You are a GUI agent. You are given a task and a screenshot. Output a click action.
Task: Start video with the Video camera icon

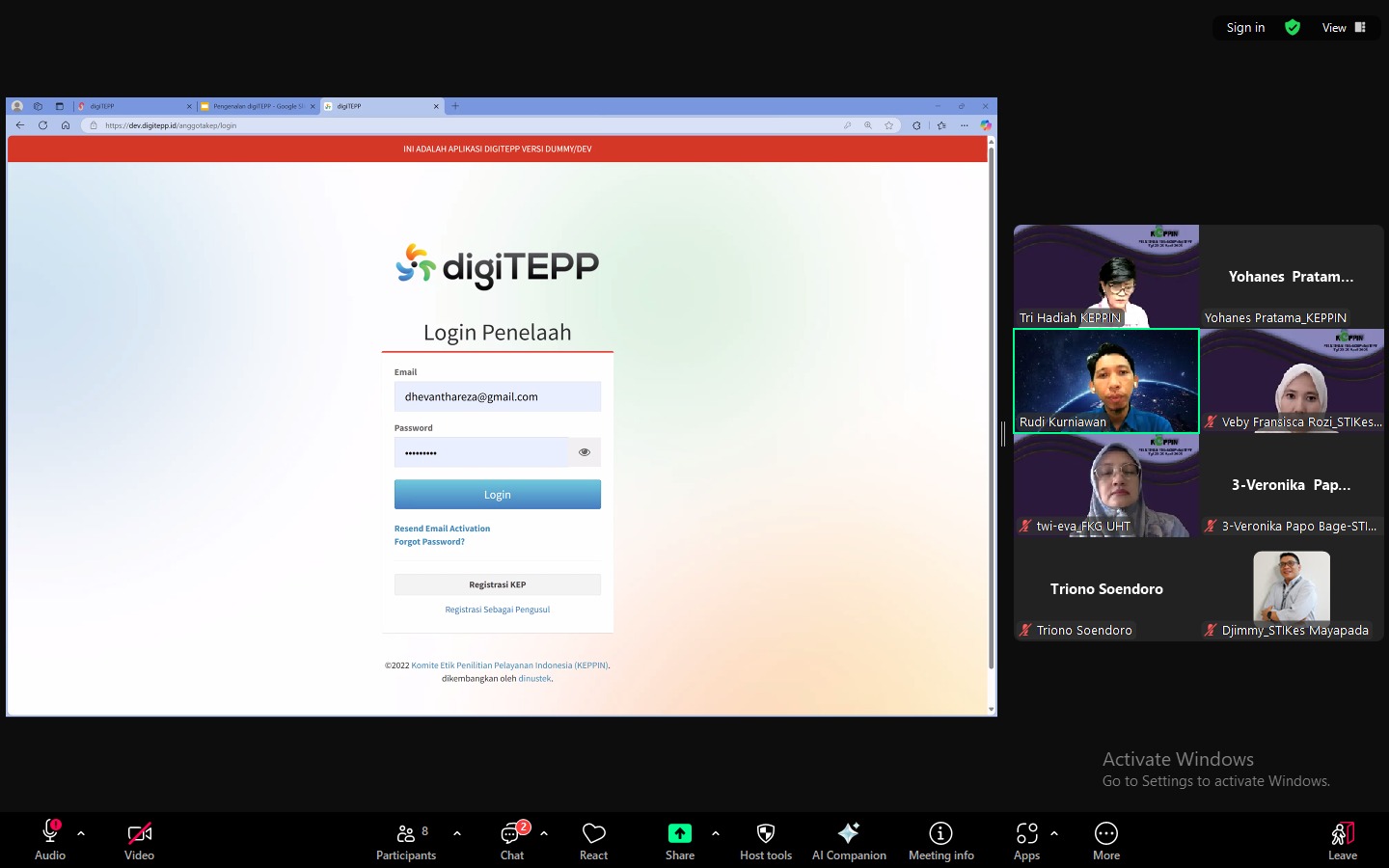click(139, 833)
